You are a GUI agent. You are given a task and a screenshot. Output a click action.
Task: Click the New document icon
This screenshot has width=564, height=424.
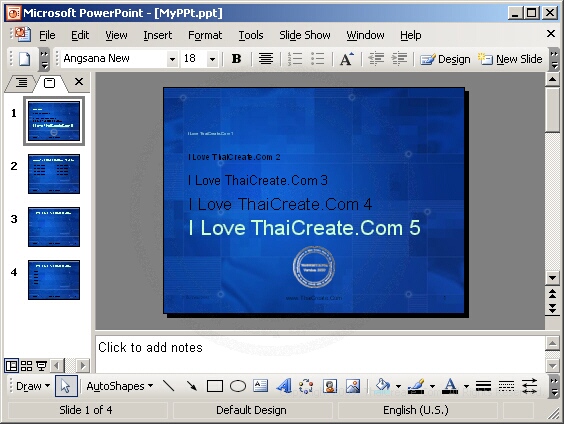coord(24,59)
